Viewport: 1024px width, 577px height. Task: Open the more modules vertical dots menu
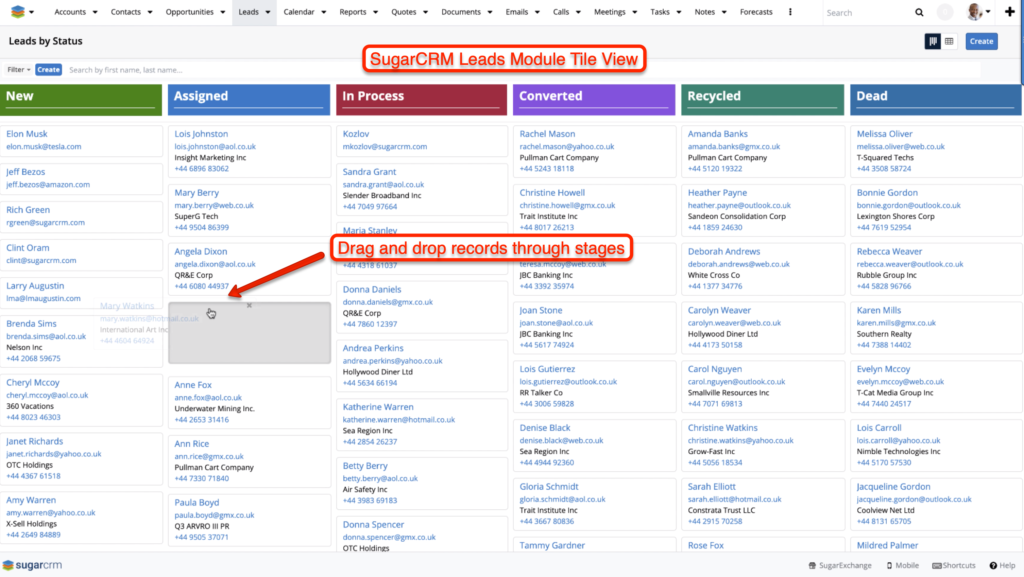(x=790, y=12)
